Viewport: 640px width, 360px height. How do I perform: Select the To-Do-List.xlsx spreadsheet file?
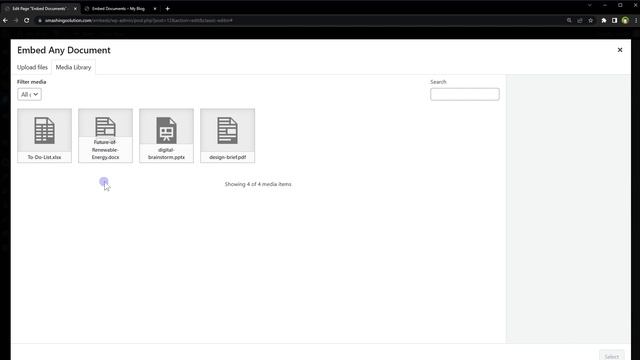pyautogui.click(x=44, y=136)
